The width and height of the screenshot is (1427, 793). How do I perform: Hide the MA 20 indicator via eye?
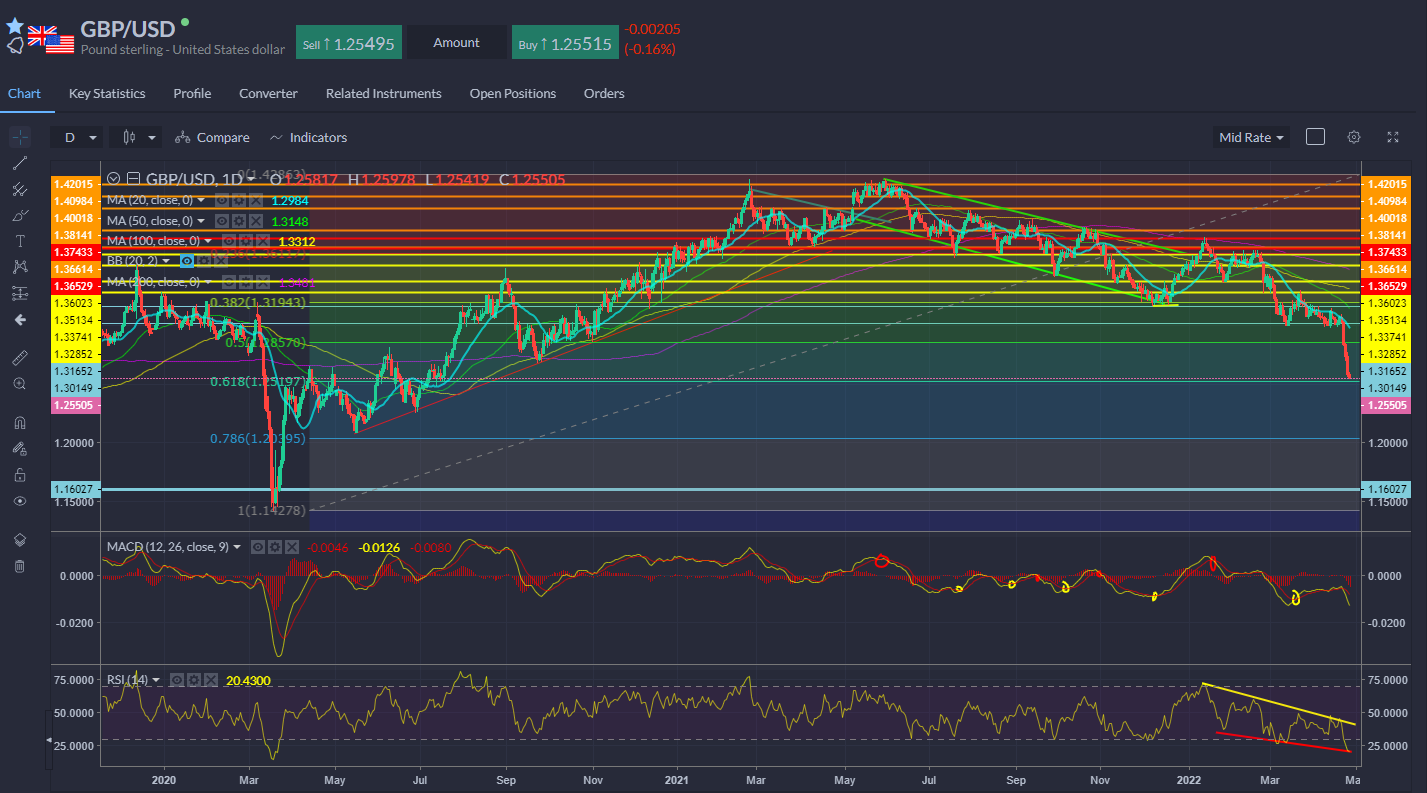tap(224, 200)
